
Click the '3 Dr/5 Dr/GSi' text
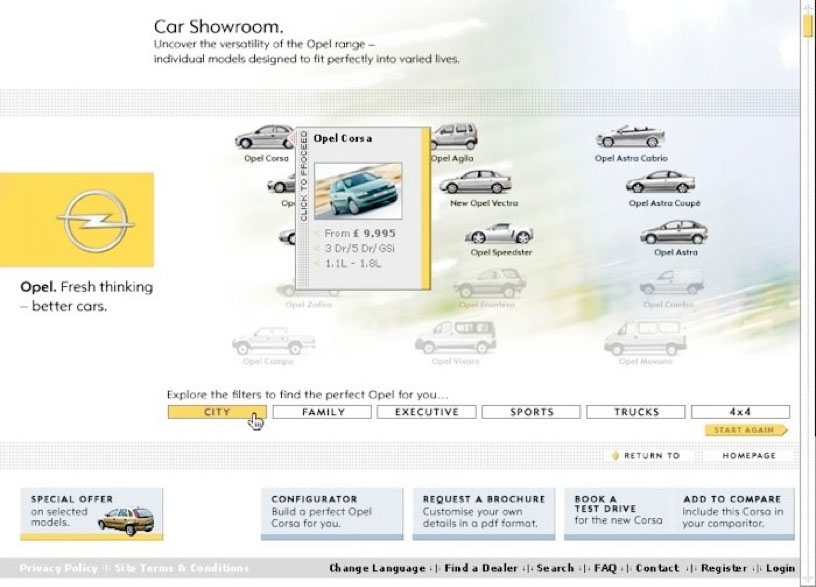[x=360, y=248]
